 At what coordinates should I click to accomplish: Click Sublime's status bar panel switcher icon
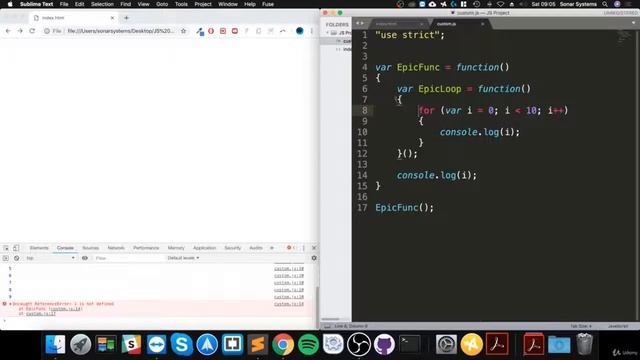click(x=327, y=326)
